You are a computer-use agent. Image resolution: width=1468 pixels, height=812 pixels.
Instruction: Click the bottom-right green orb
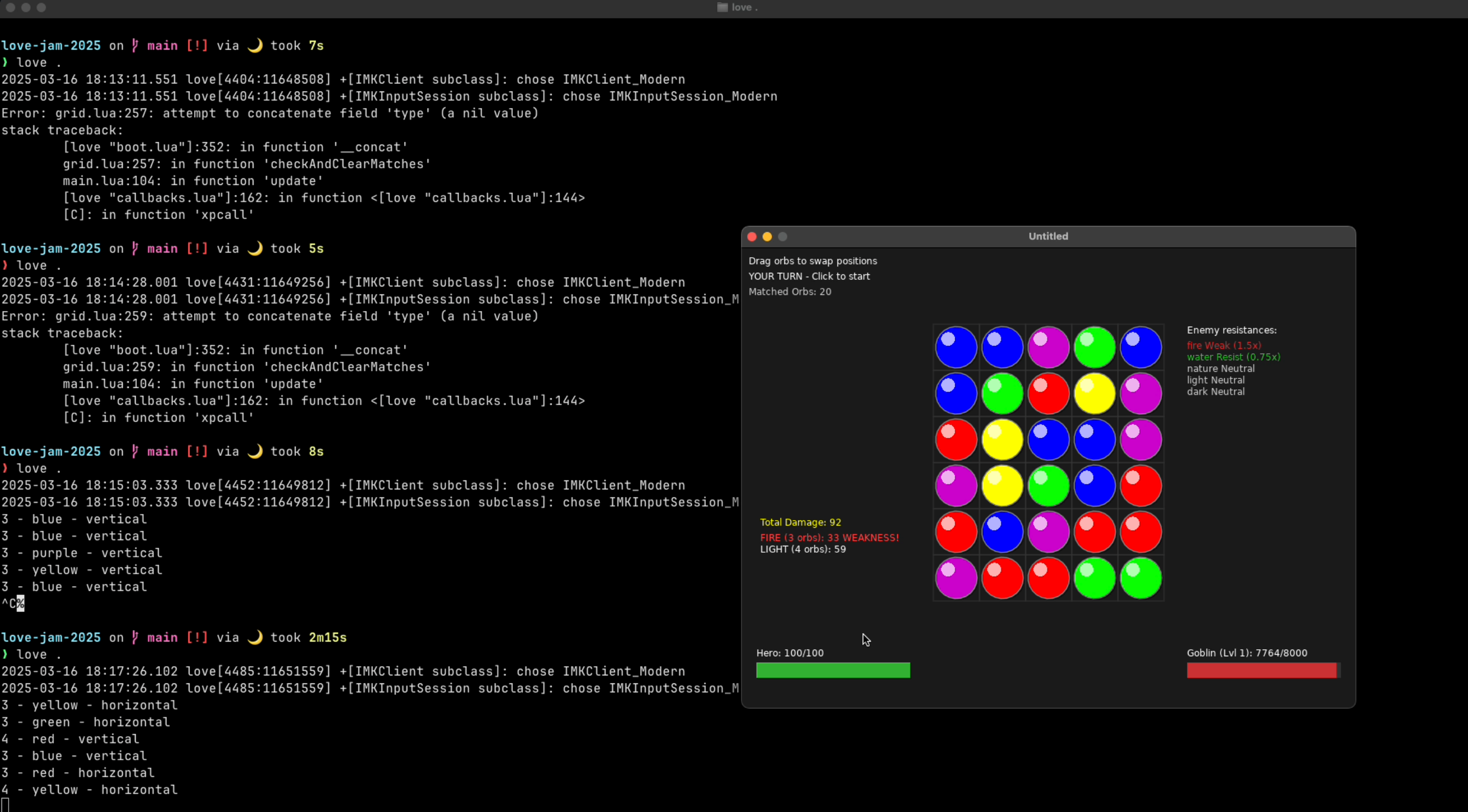(x=1140, y=578)
